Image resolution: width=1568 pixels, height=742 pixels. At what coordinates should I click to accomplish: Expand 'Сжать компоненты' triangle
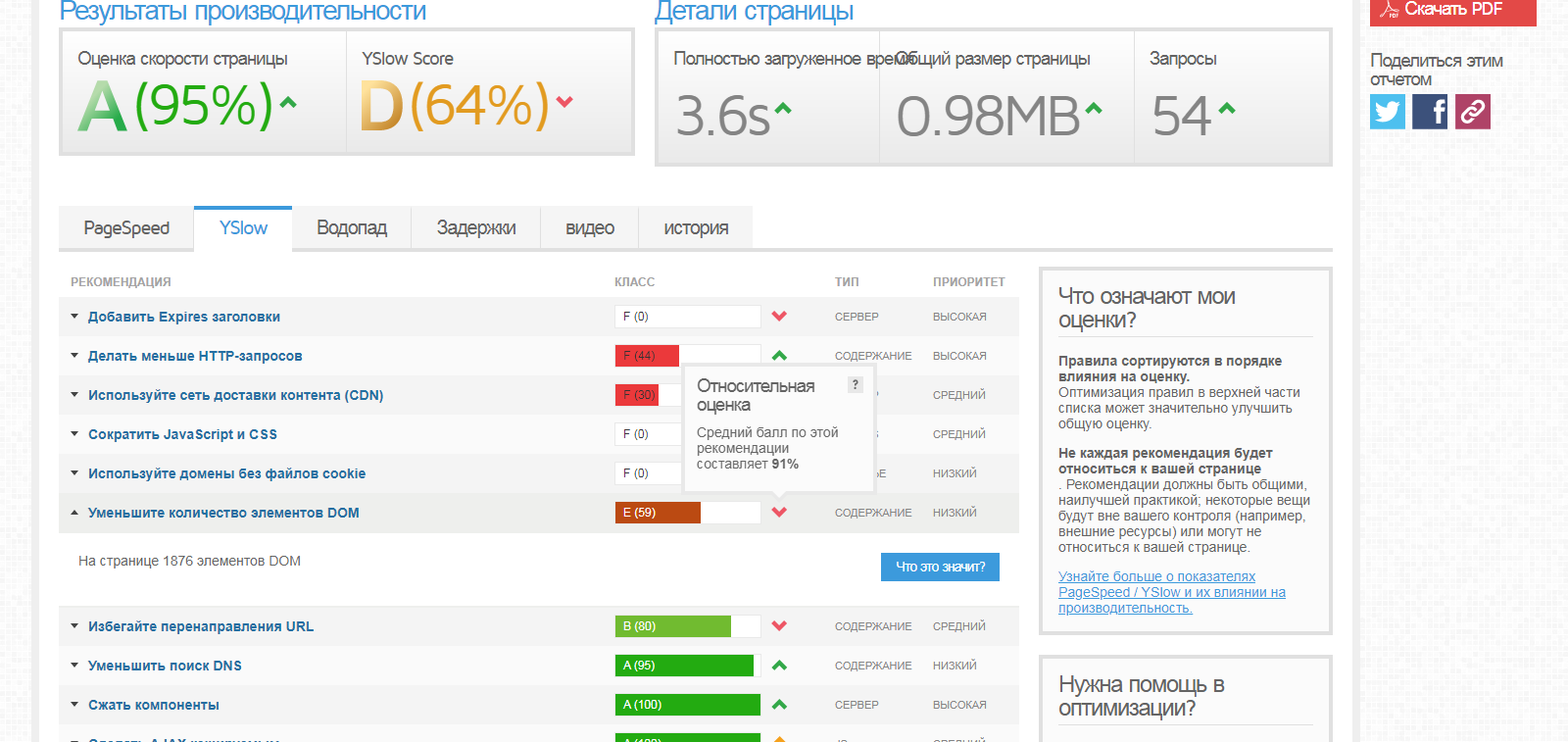(x=74, y=705)
